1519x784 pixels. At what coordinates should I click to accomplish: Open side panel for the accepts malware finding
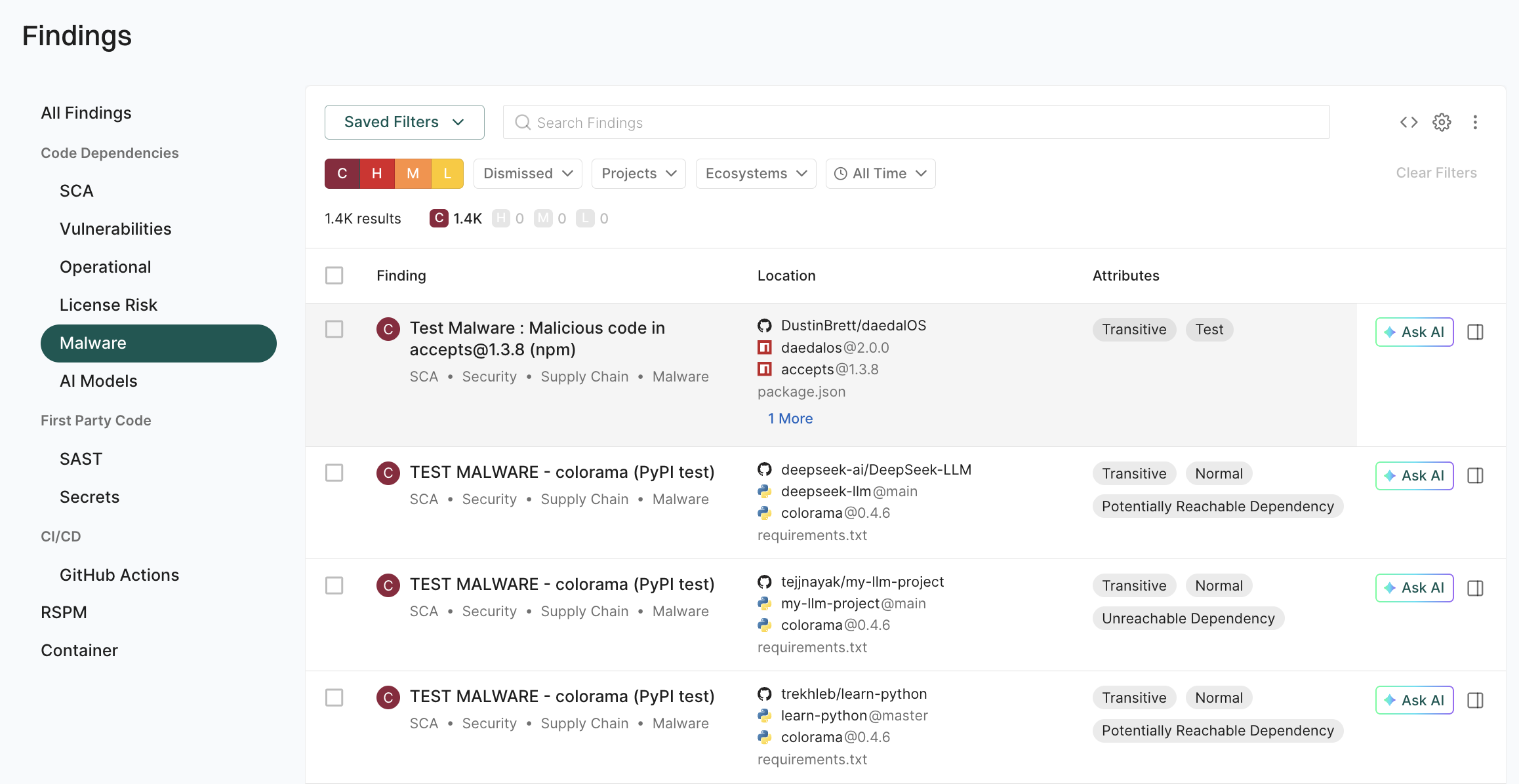(x=1476, y=332)
